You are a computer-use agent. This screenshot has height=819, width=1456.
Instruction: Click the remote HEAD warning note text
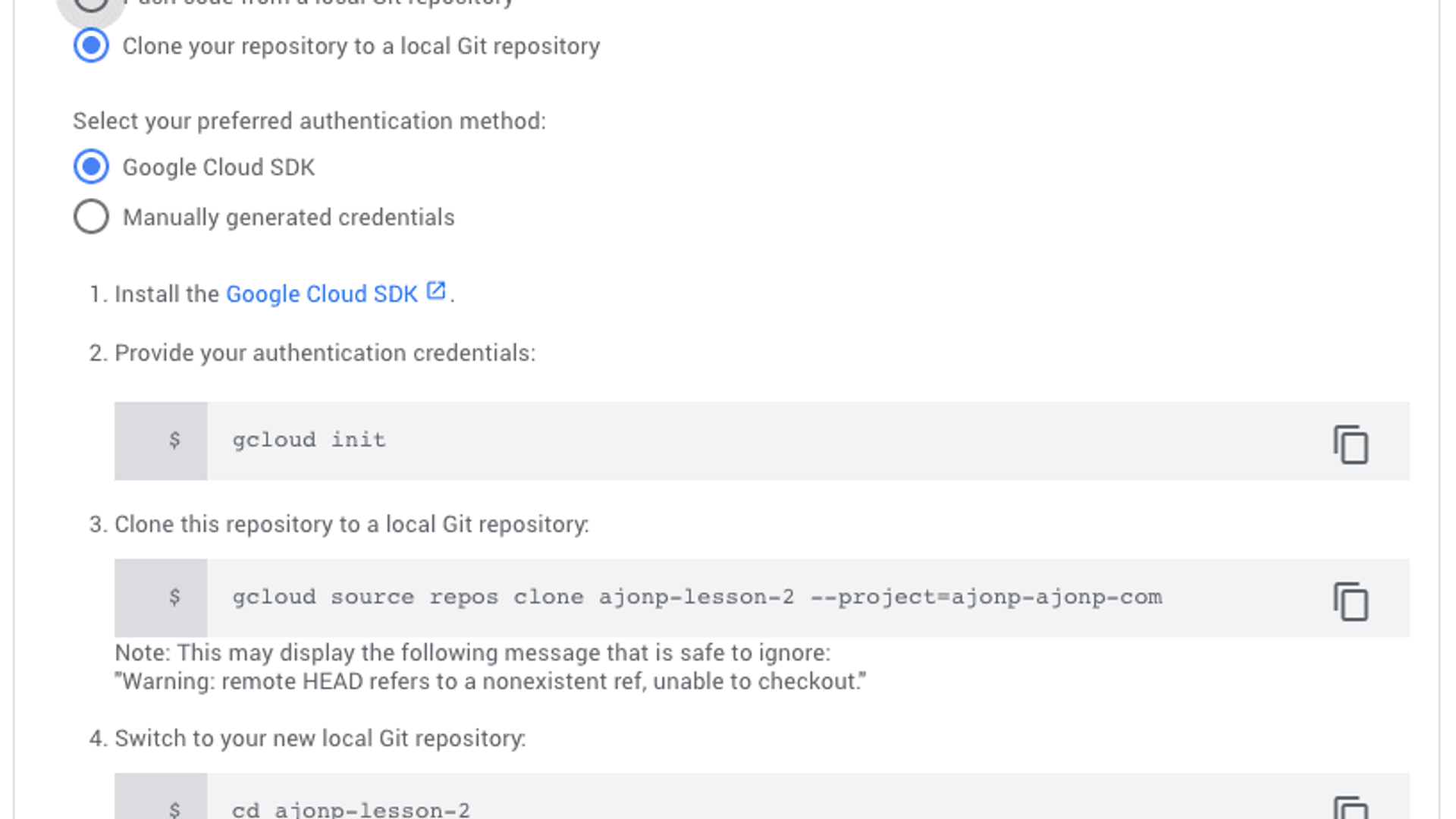[490, 682]
